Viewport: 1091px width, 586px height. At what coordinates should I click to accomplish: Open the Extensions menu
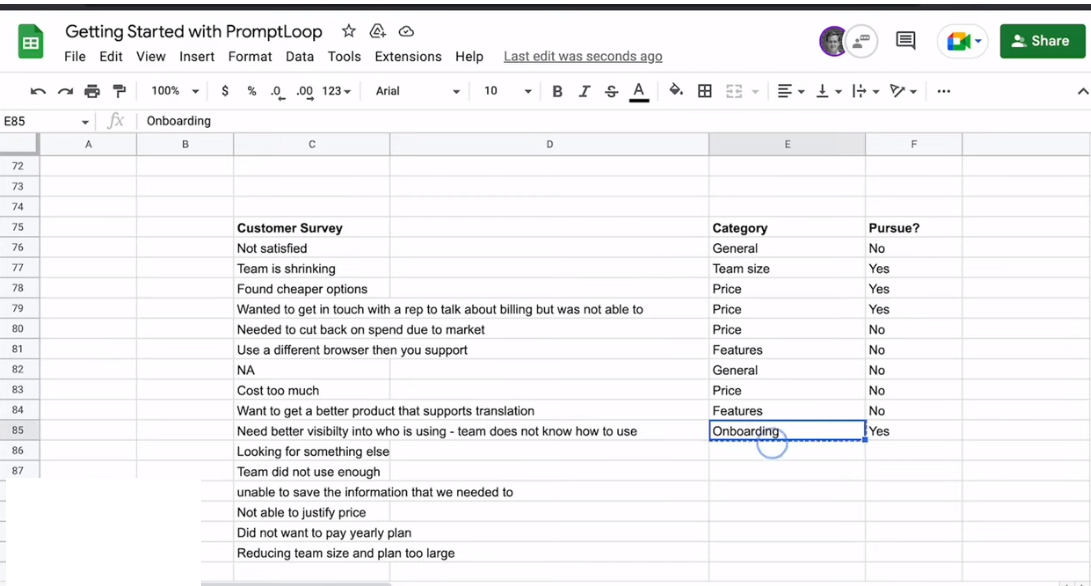(408, 57)
